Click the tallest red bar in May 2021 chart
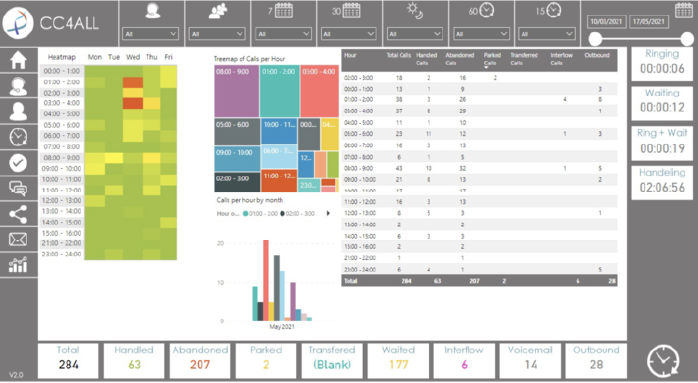This screenshot has width=698, height=383. 266,281
